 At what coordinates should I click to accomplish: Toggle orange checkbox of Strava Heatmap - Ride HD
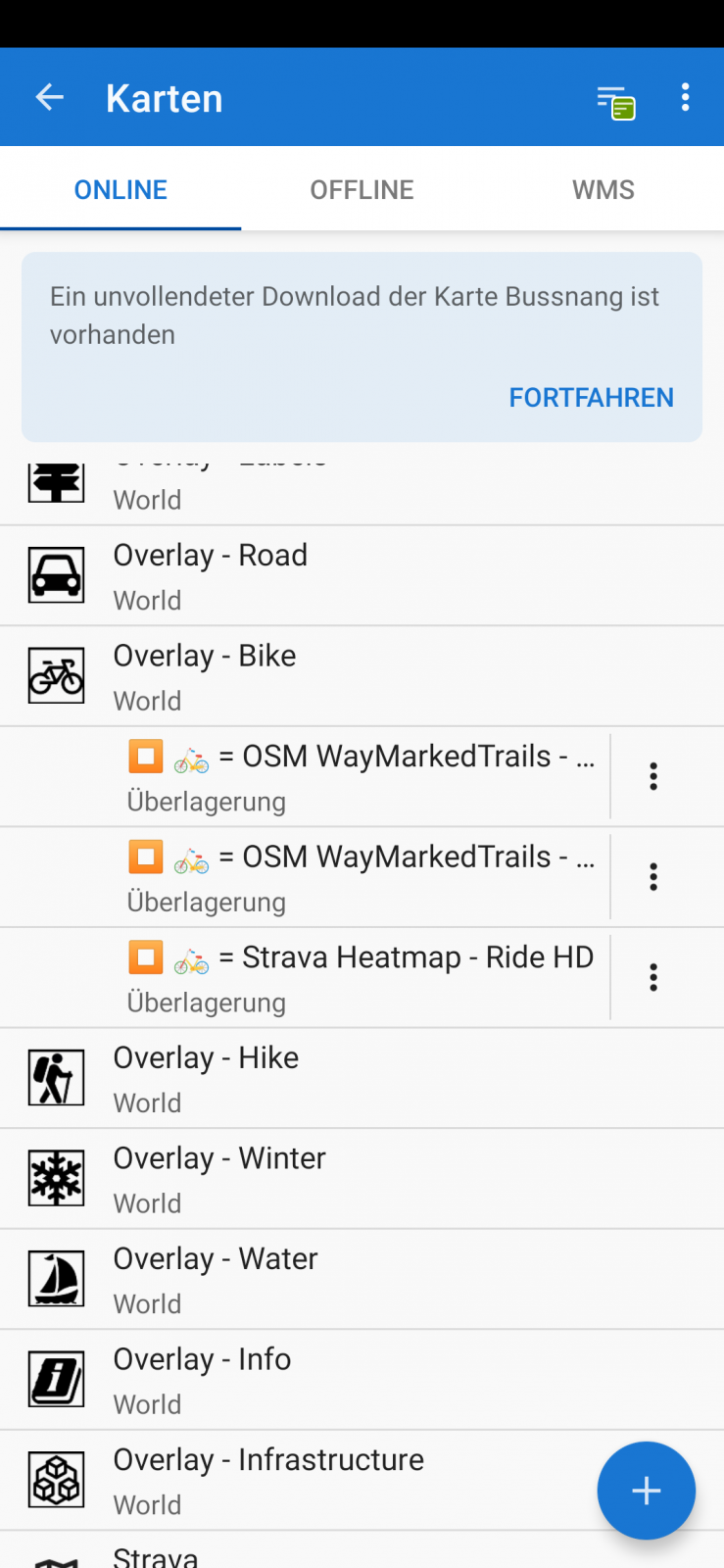pos(146,956)
